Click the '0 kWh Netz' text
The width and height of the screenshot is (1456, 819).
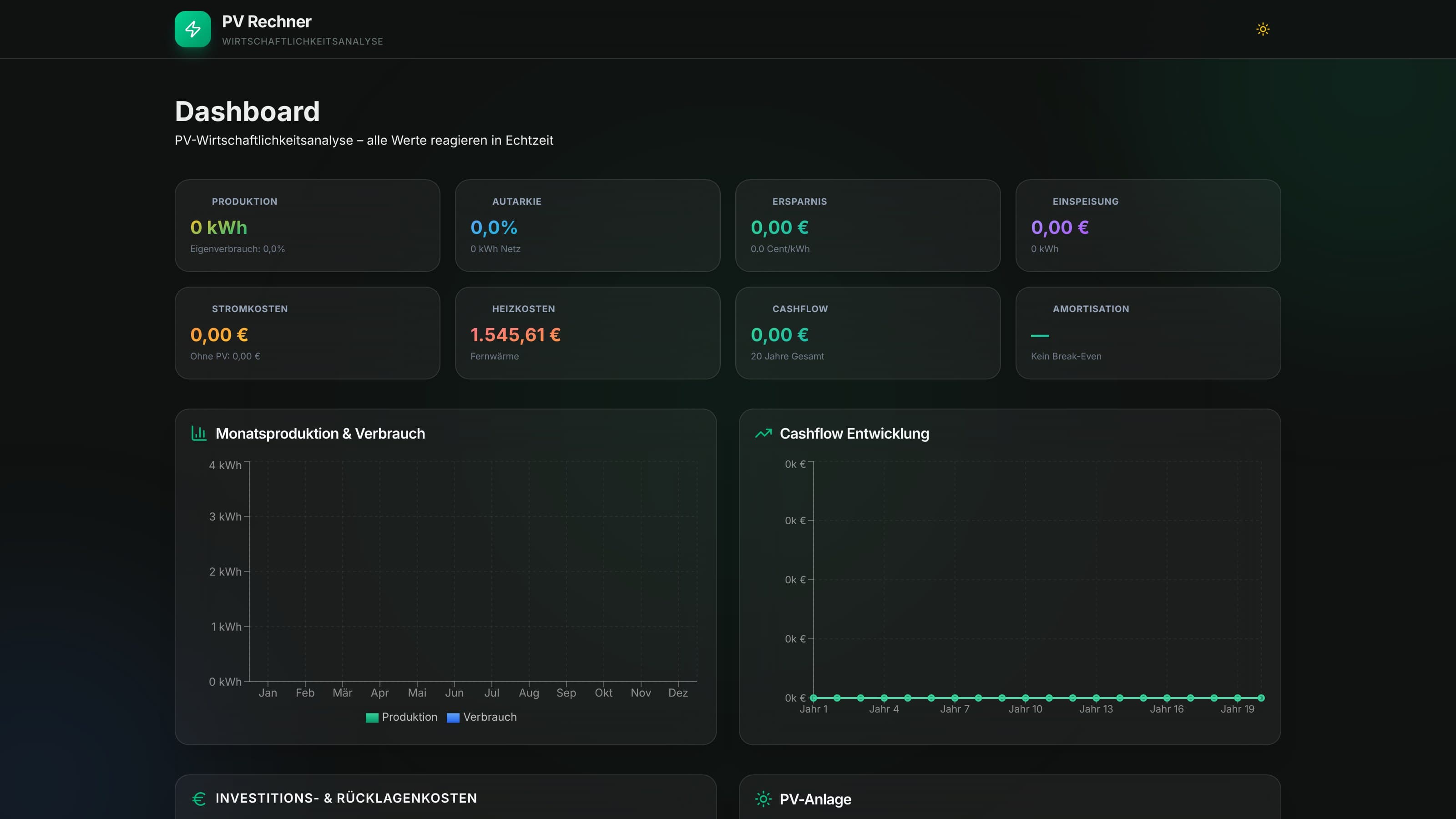pos(495,249)
